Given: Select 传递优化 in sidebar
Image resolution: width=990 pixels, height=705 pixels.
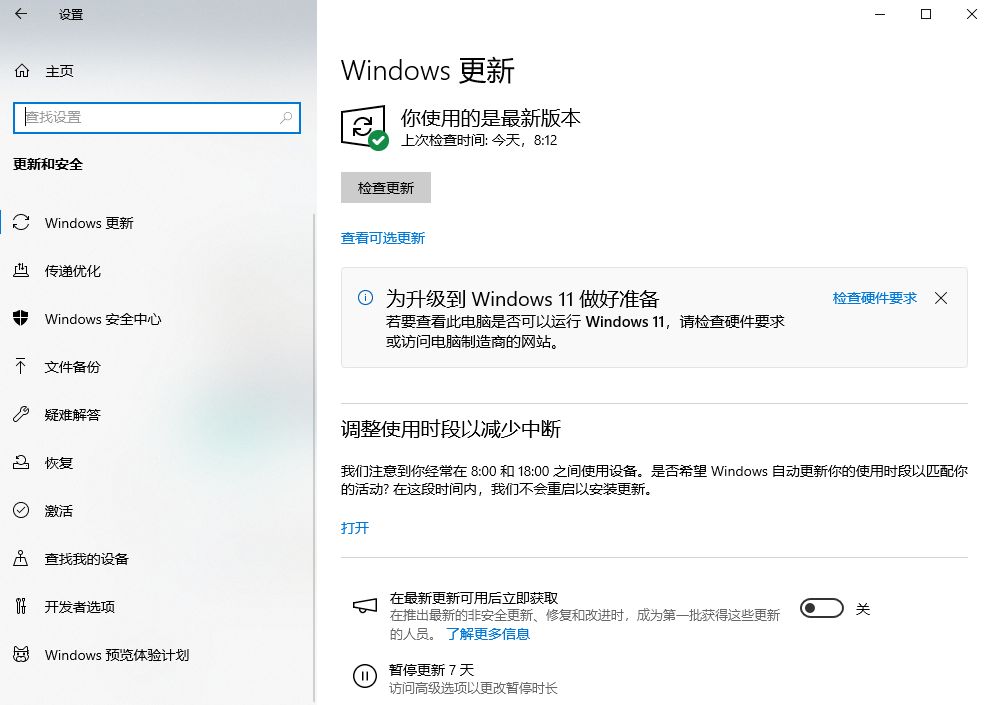Looking at the screenshot, I should [157, 271].
